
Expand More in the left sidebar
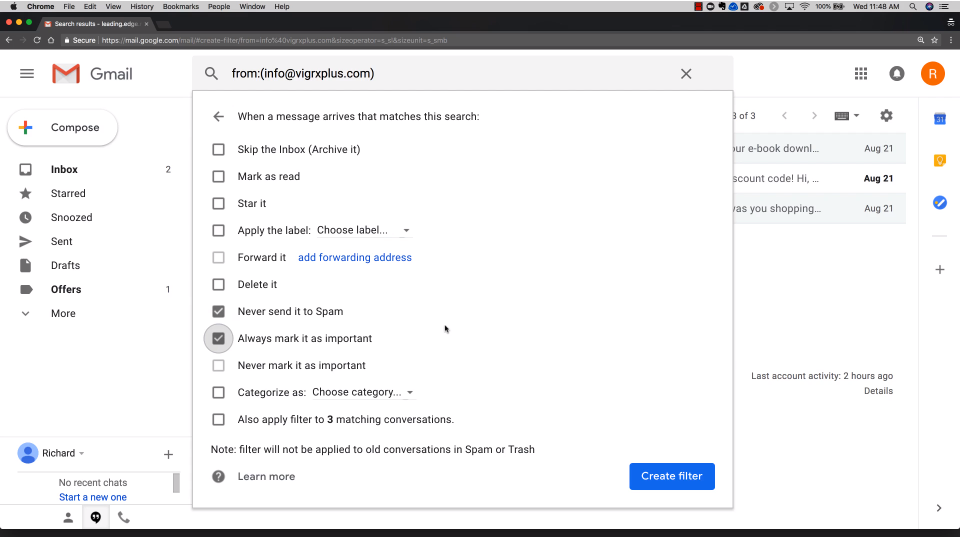(63, 313)
